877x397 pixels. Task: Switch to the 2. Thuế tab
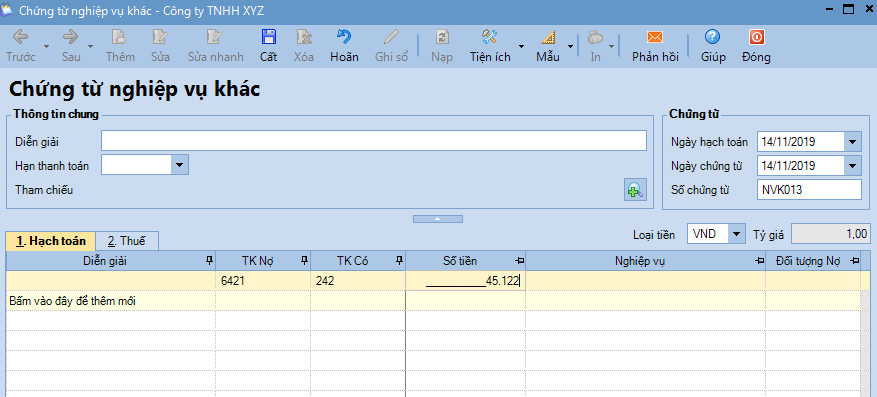(126, 241)
